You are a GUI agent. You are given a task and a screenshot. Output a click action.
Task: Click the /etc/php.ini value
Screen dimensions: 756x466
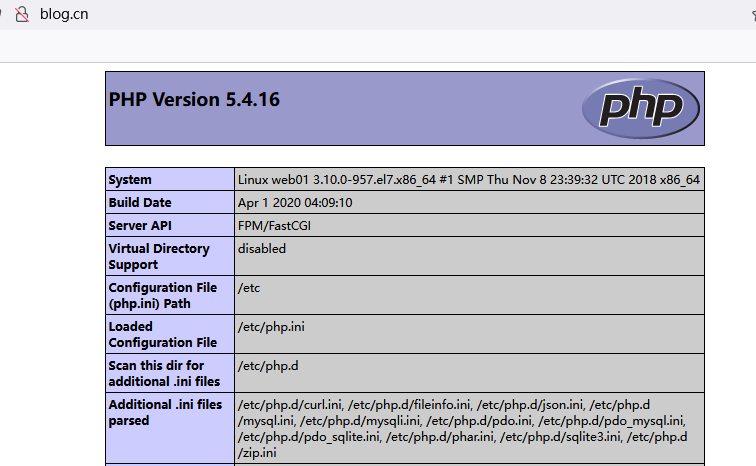point(271,327)
